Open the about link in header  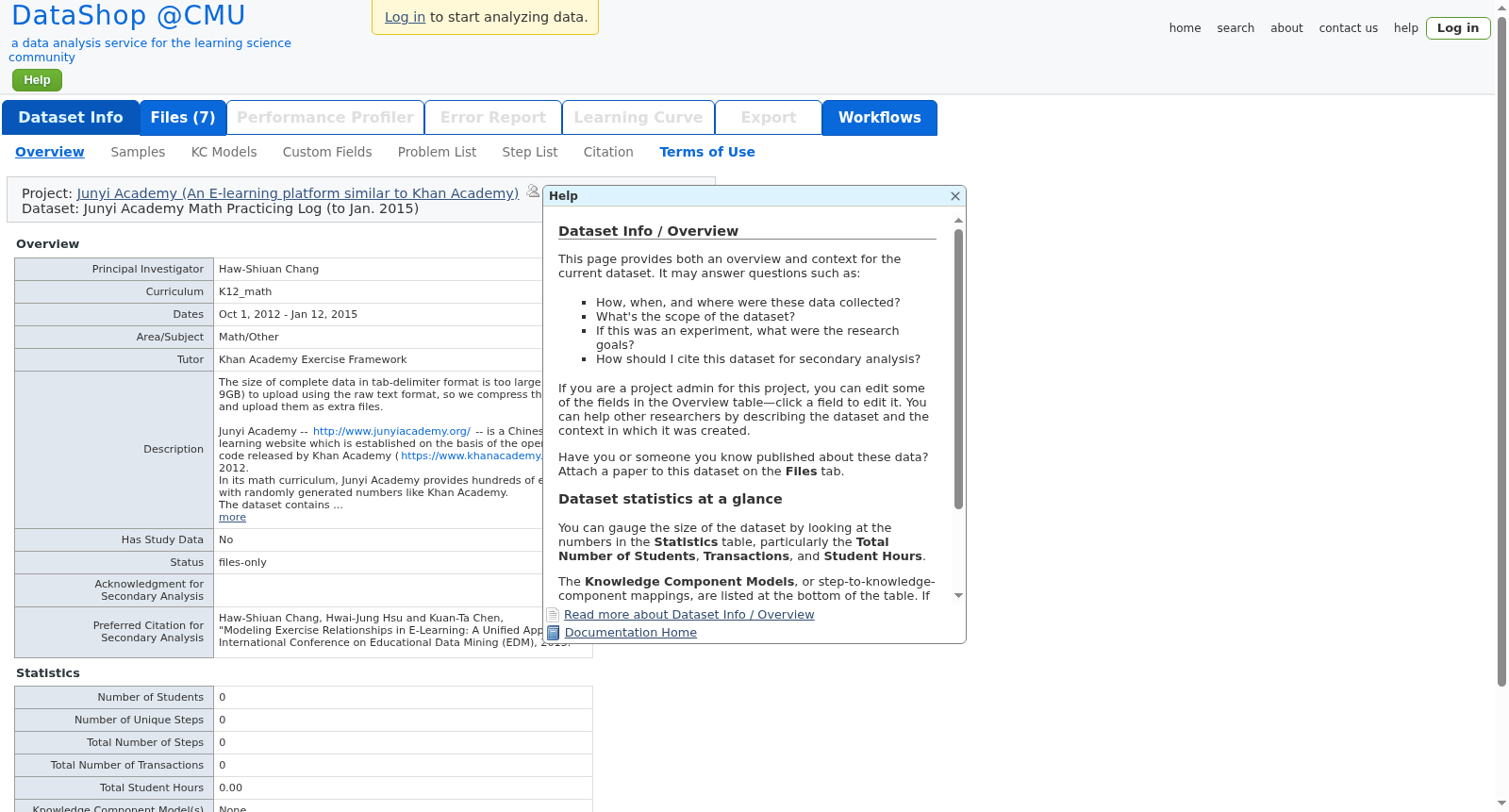[1286, 28]
